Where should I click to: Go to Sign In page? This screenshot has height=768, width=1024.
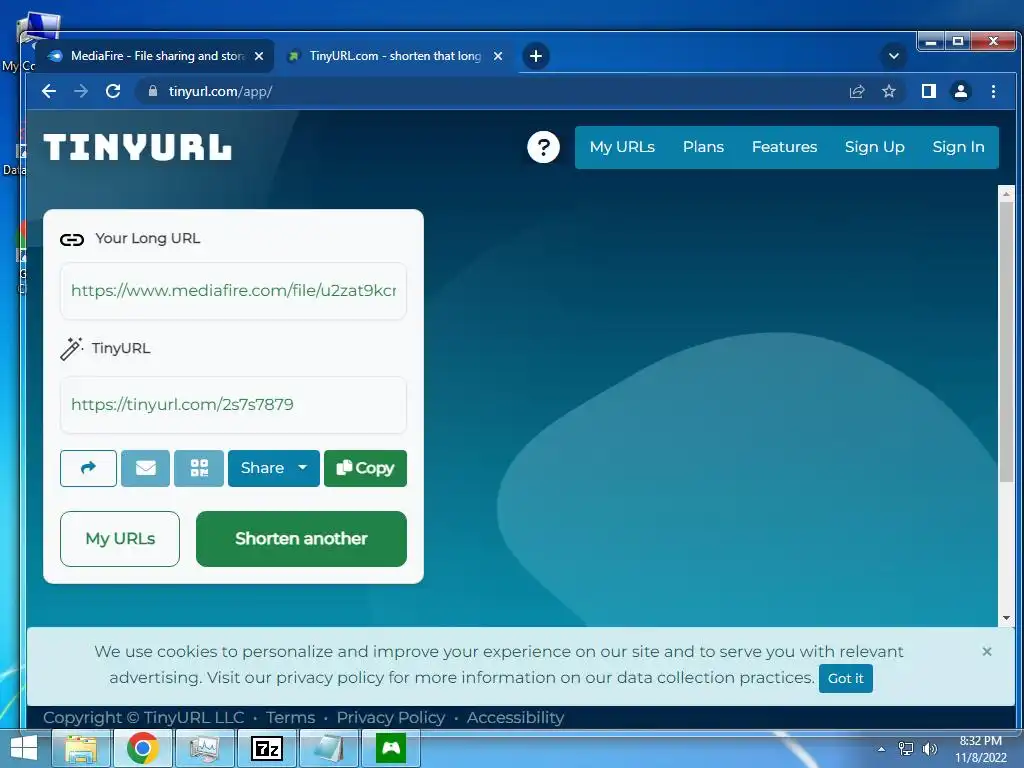958,147
